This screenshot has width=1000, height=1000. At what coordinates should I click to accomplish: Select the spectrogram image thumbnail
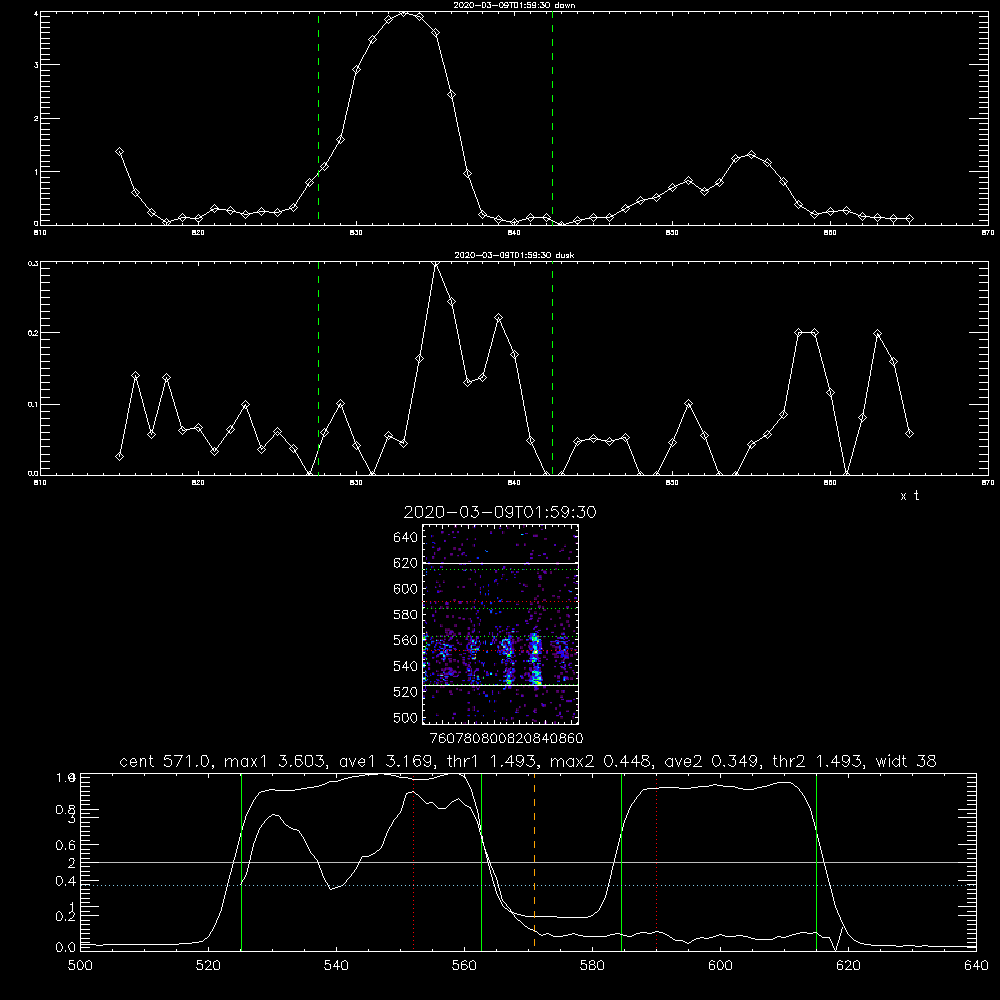tap(501, 624)
